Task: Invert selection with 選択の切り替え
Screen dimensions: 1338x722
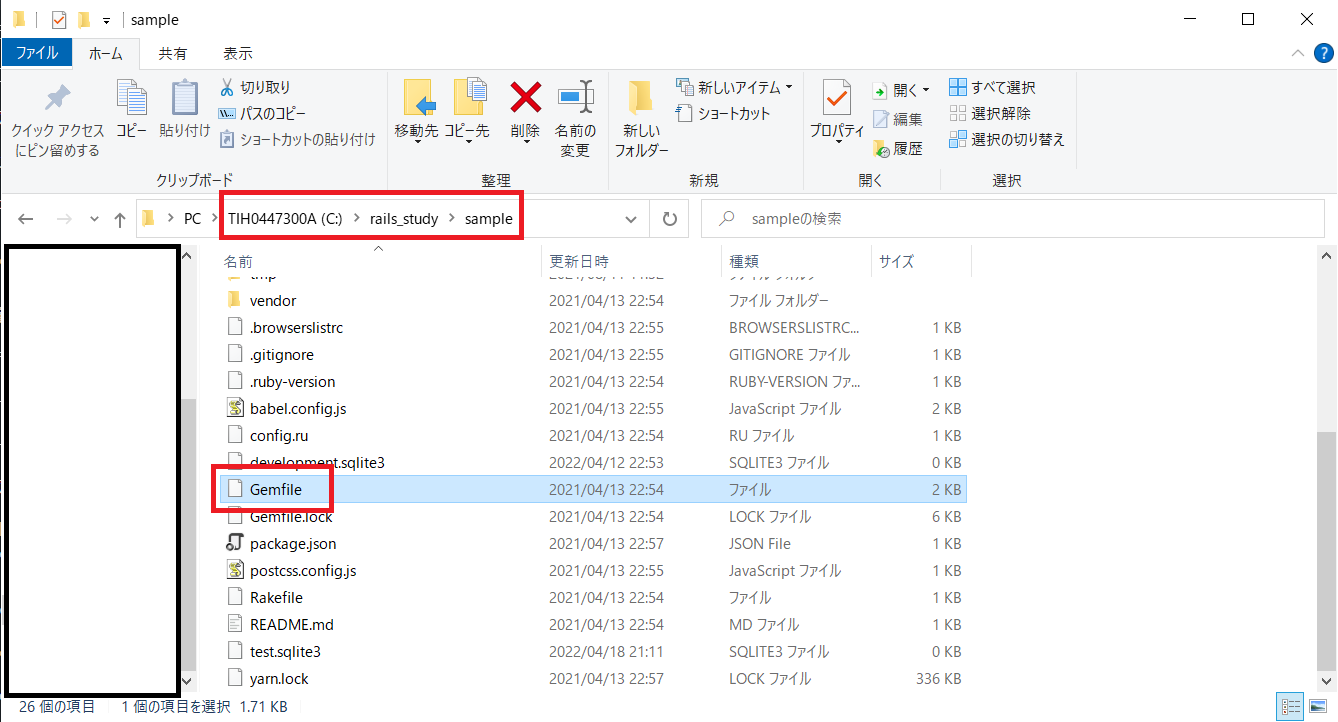Action: point(1006,139)
